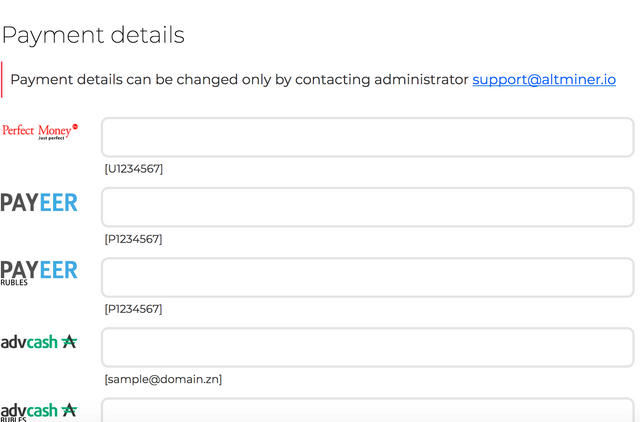Click the [P1234567] hint under first PAYEER field
Image resolution: width=640 pixels, height=422 pixels.
pos(133,239)
